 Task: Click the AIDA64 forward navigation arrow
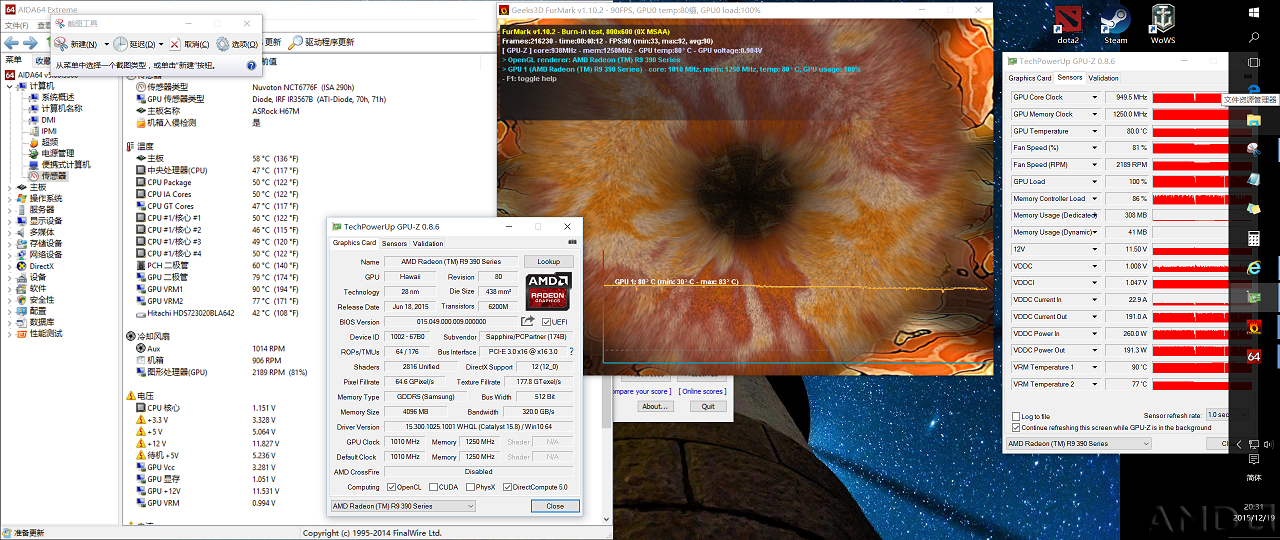coord(31,43)
